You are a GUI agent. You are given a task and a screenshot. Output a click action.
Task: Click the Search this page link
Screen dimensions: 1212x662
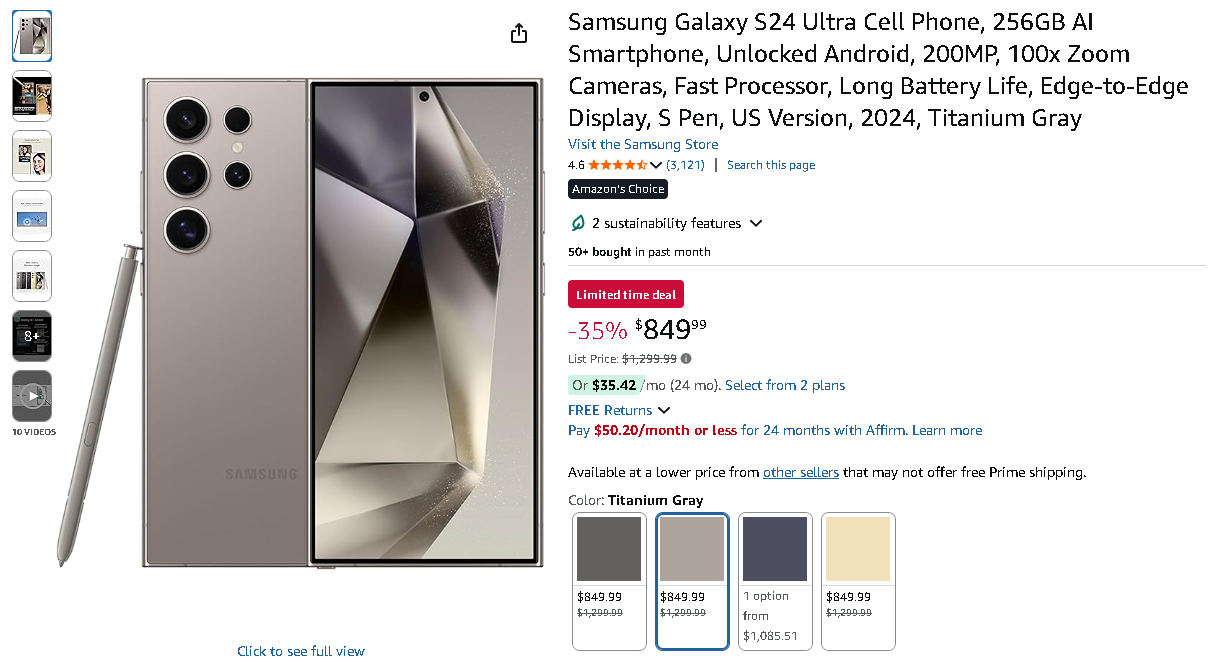pyautogui.click(x=770, y=165)
